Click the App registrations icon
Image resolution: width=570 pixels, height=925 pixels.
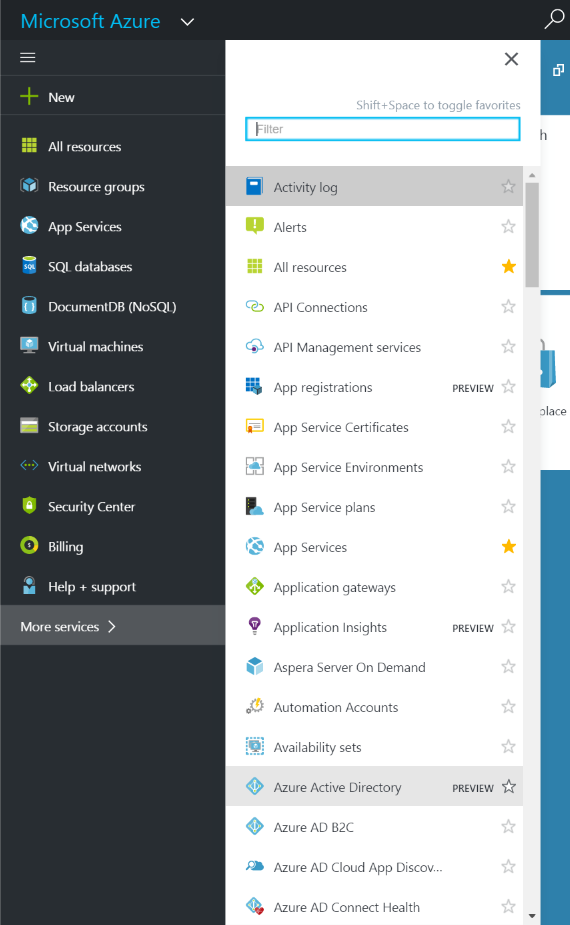[x=254, y=386]
